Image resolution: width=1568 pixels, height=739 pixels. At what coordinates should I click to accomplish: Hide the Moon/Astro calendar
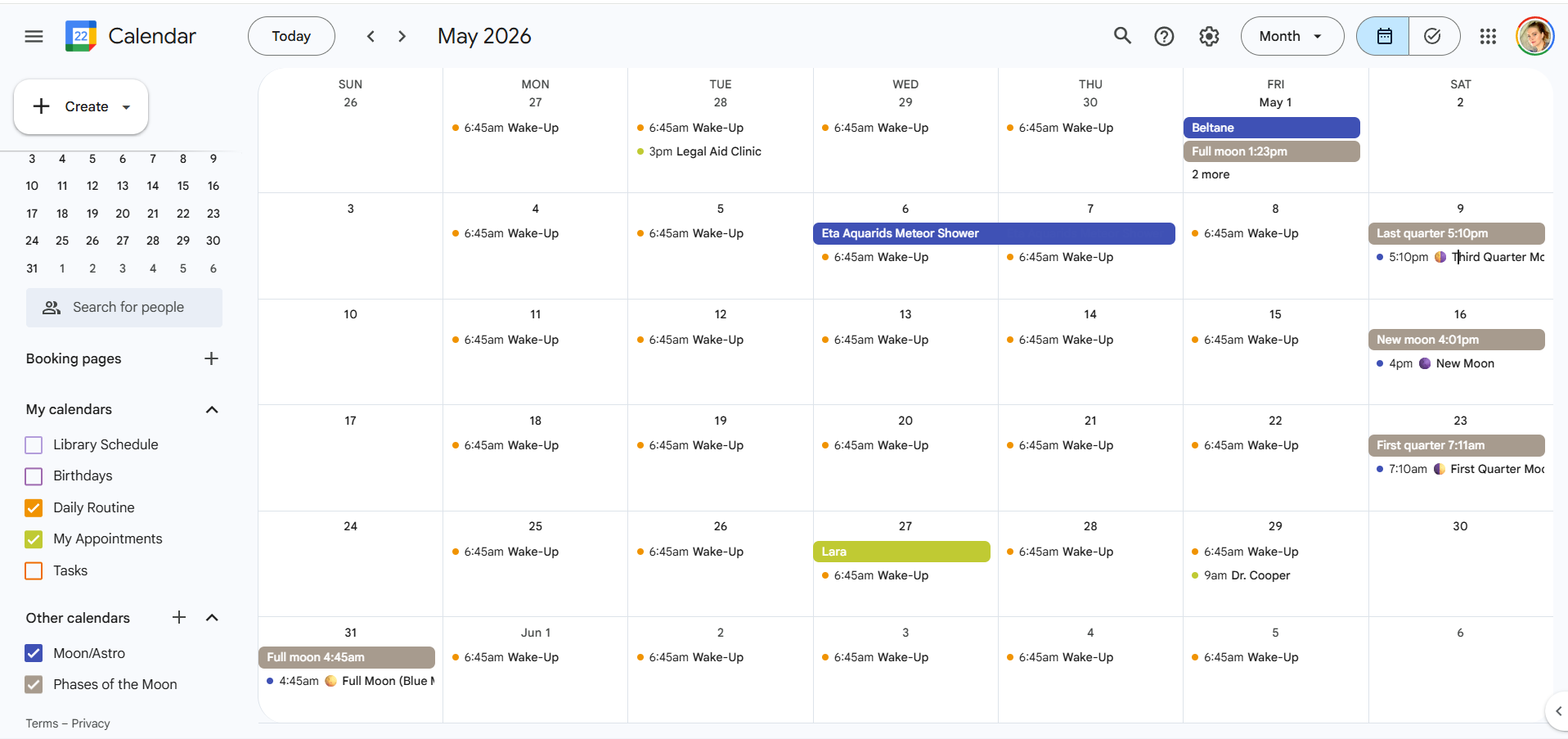click(34, 653)
